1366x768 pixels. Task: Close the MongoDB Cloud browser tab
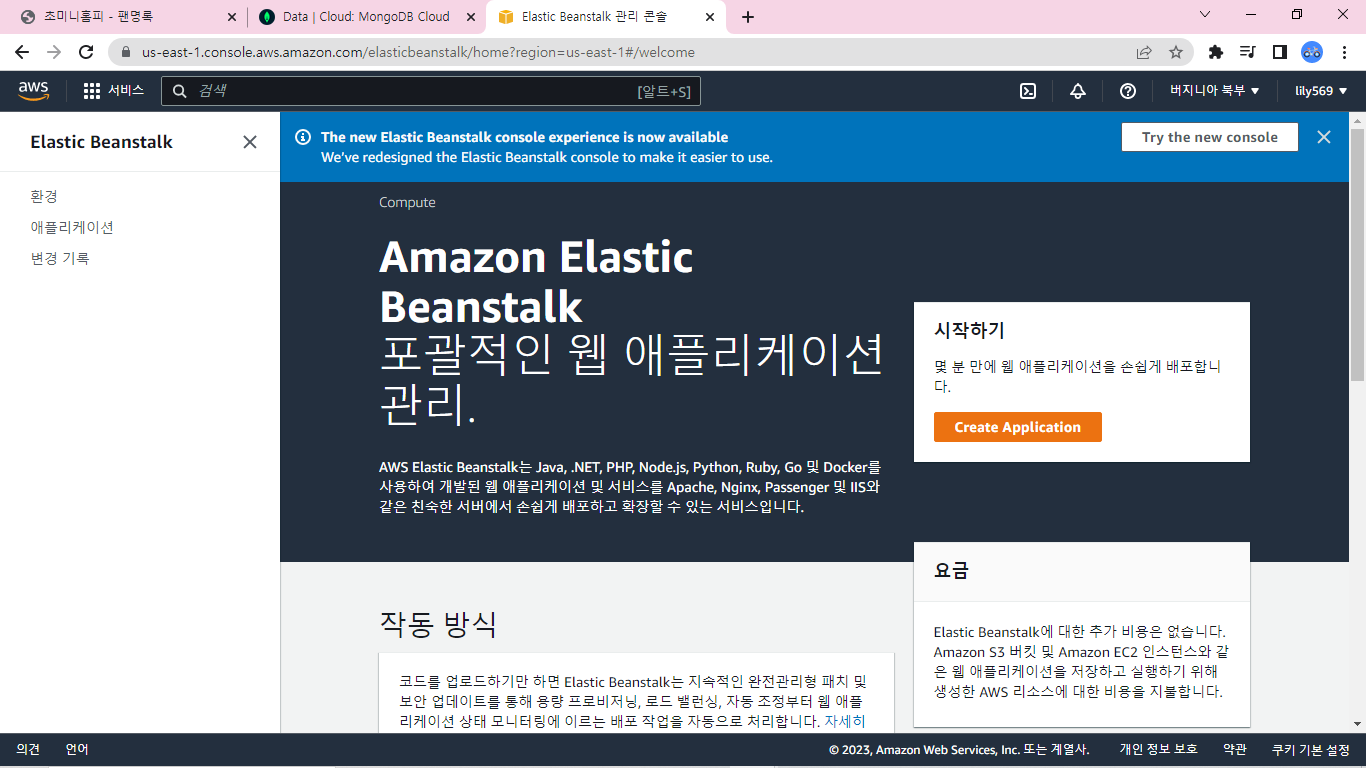[x=472, y=17]
